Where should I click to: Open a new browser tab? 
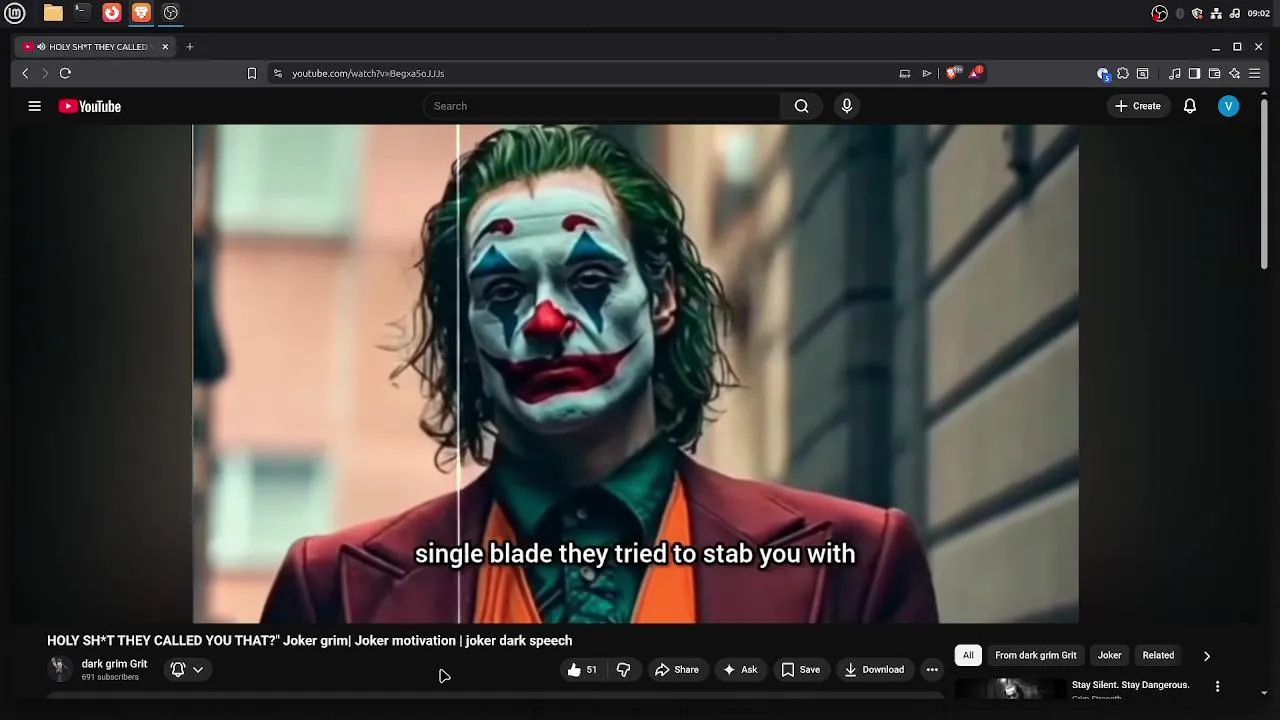click(x=190, y=47)
